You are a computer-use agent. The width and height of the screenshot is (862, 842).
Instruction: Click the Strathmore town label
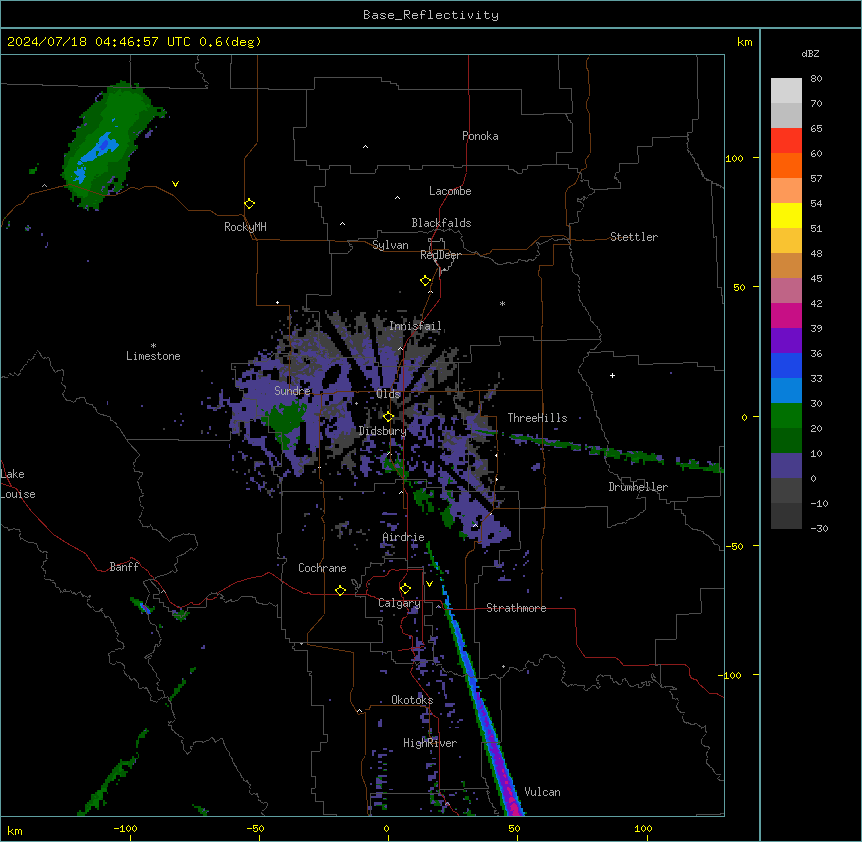click(x=516, y=608)
